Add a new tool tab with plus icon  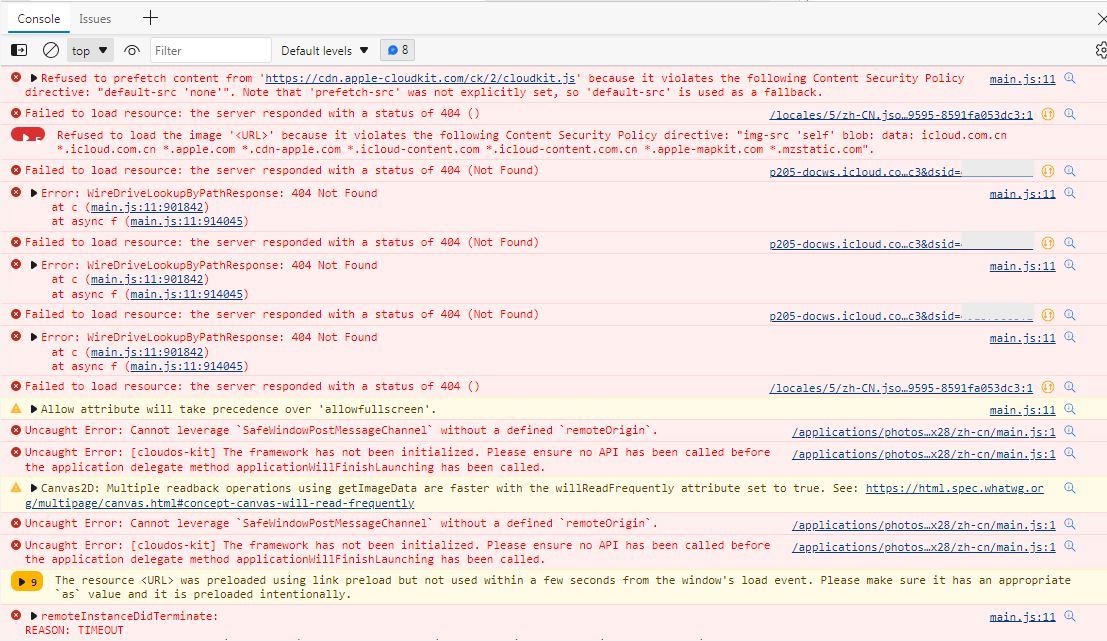(150, 18)
